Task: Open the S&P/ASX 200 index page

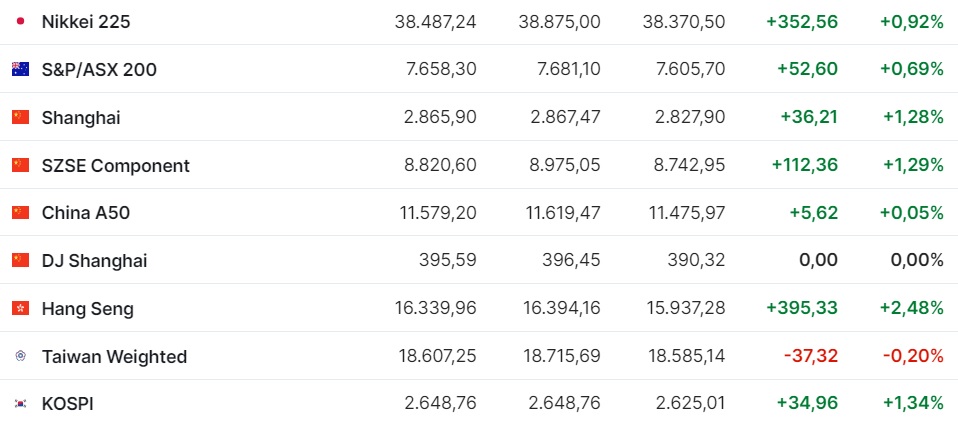Action: pos(99,70)
